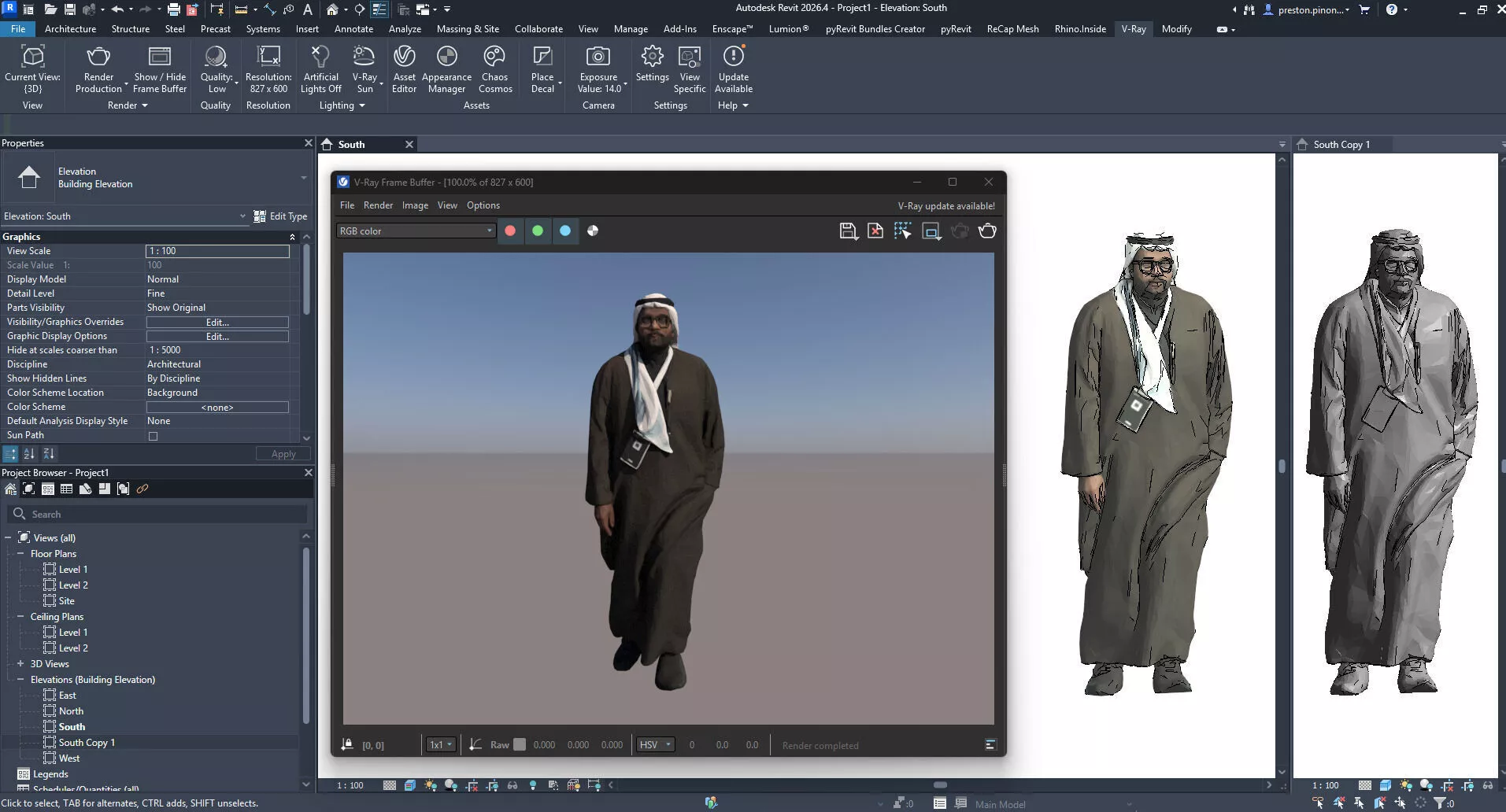This screenshot has height=812, width=1506.
Task: Open the South Copy 1 view tab
Action: [1342, 145]
